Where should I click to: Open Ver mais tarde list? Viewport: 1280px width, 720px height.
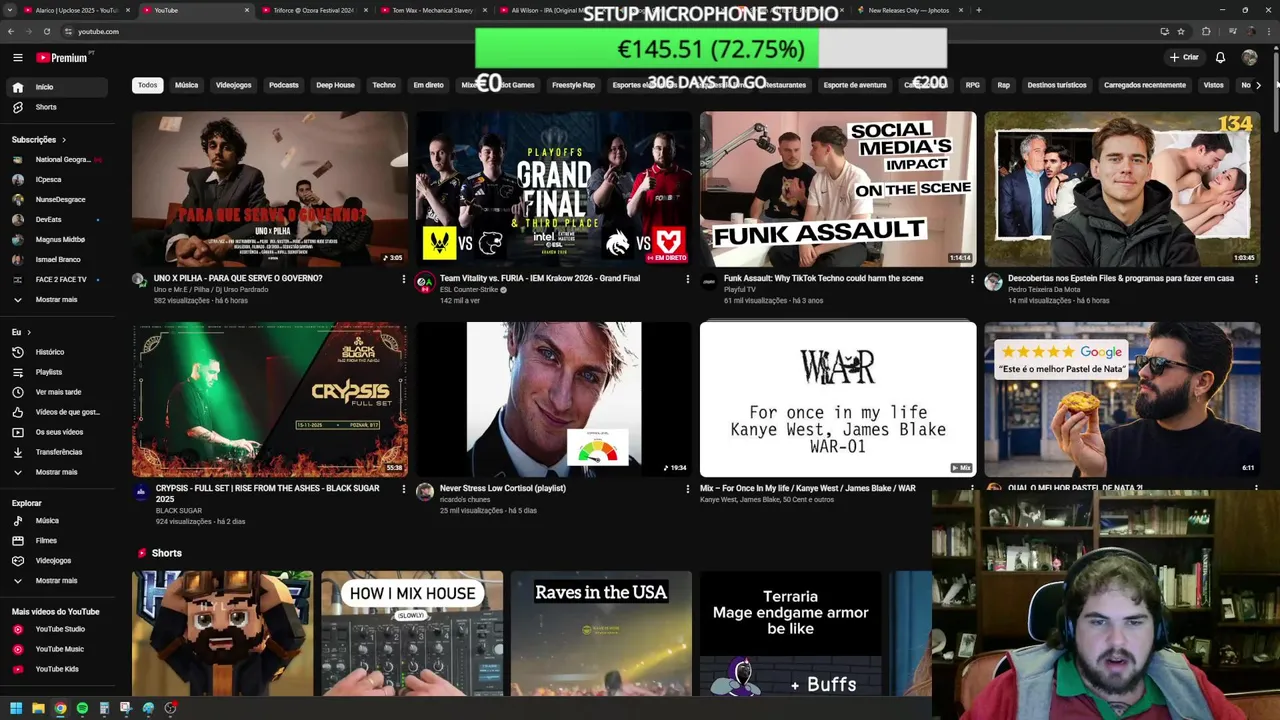(x=55, y=392)
